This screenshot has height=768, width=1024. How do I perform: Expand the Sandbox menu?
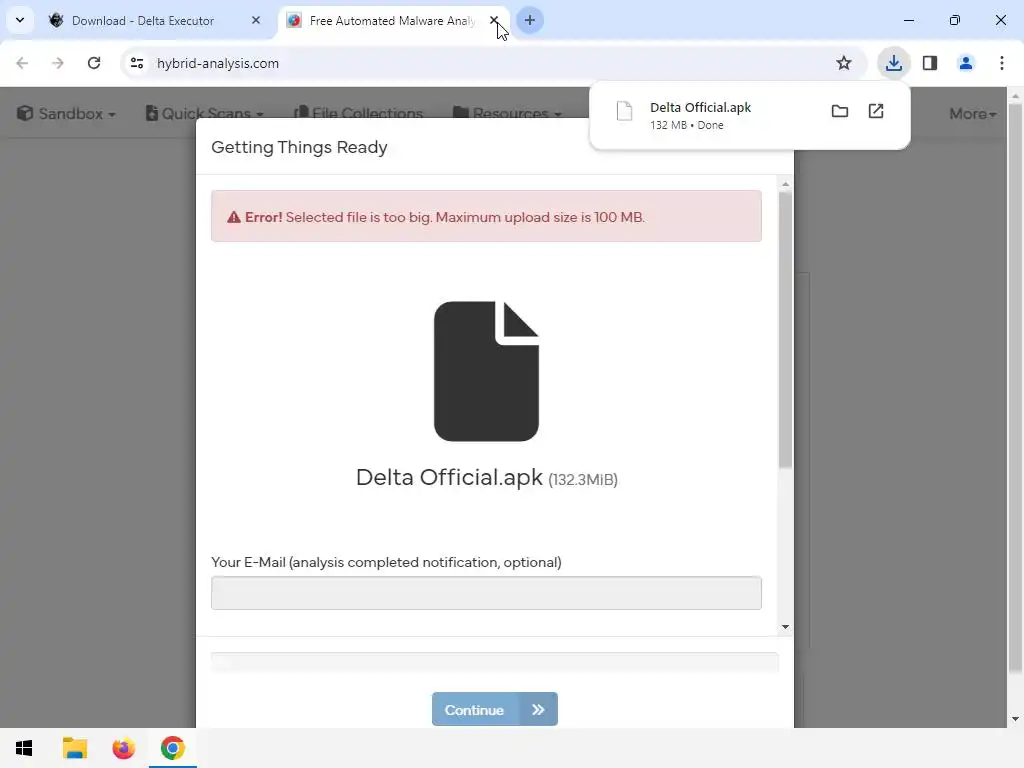[66, 114]
